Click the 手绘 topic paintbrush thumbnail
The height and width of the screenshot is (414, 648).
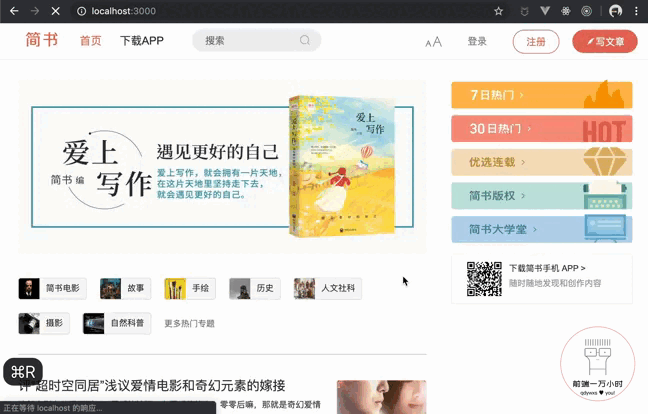(x=175, y=288)
